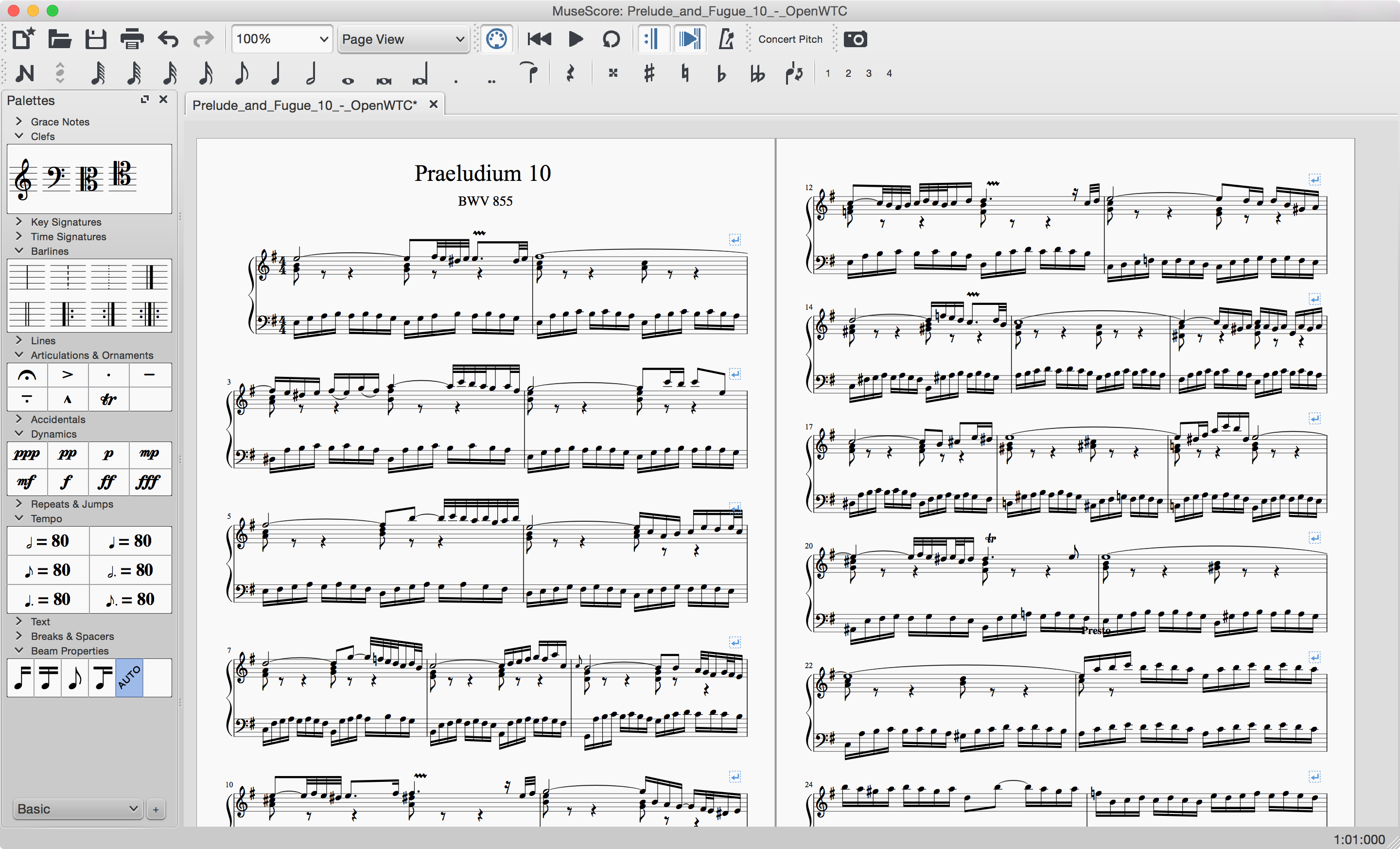
Task: Select the mf dynamic in palette
Action: [26, 482]
